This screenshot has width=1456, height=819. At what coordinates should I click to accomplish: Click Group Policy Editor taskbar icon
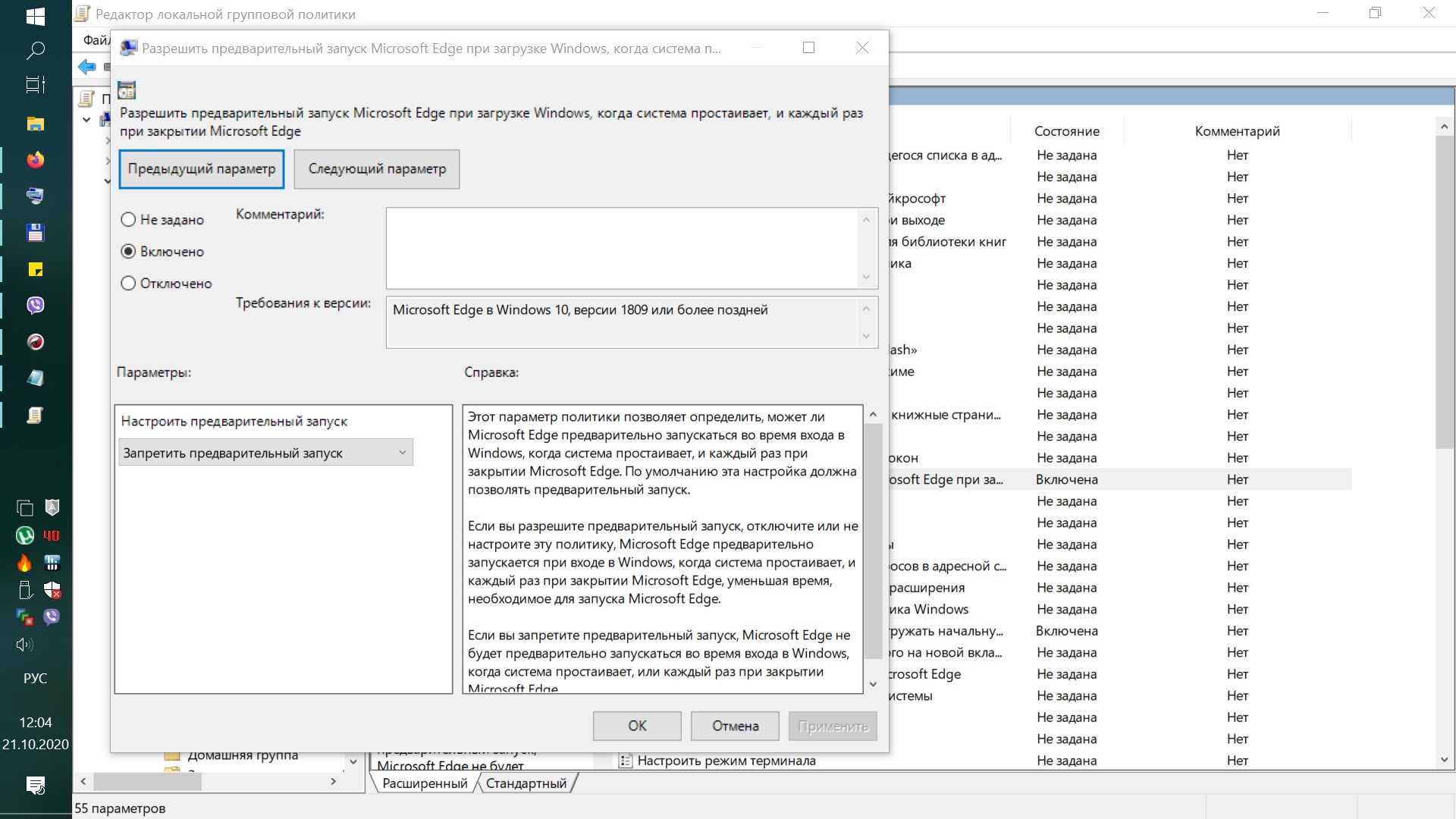click(35, 415)
